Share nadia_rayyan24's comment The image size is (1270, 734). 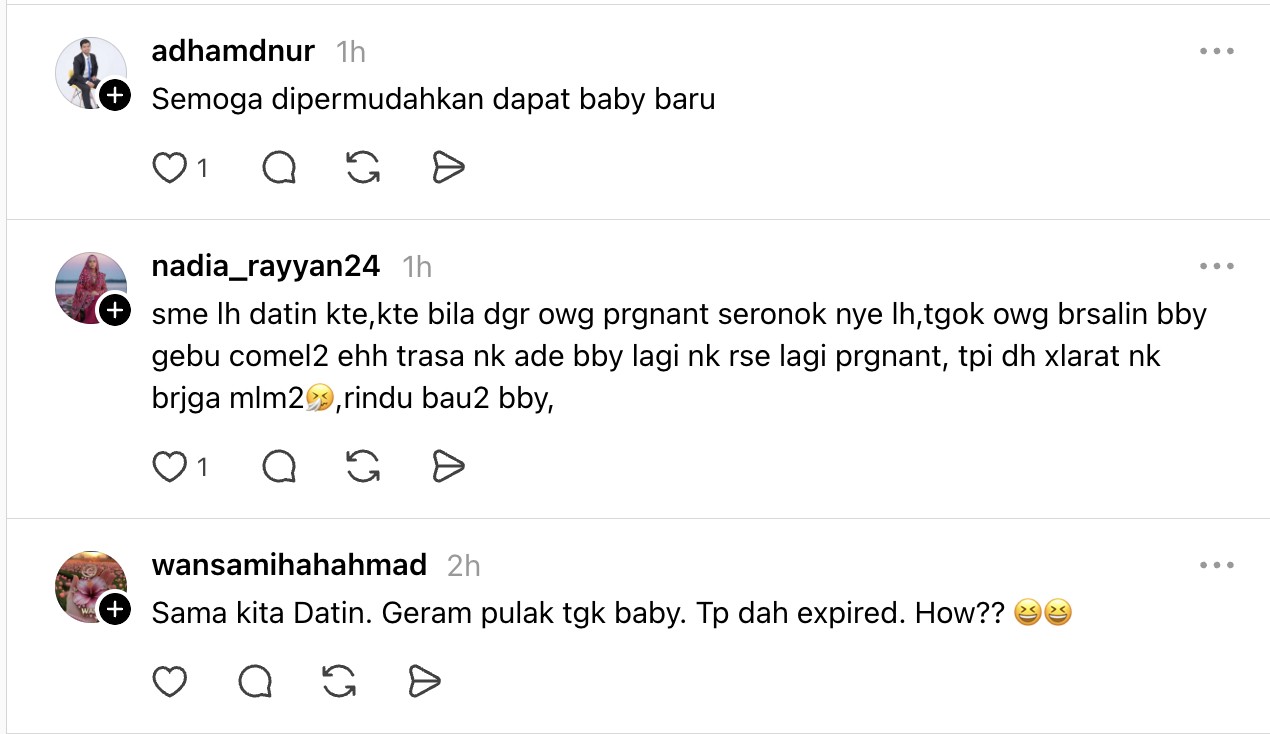pos(449,466)
